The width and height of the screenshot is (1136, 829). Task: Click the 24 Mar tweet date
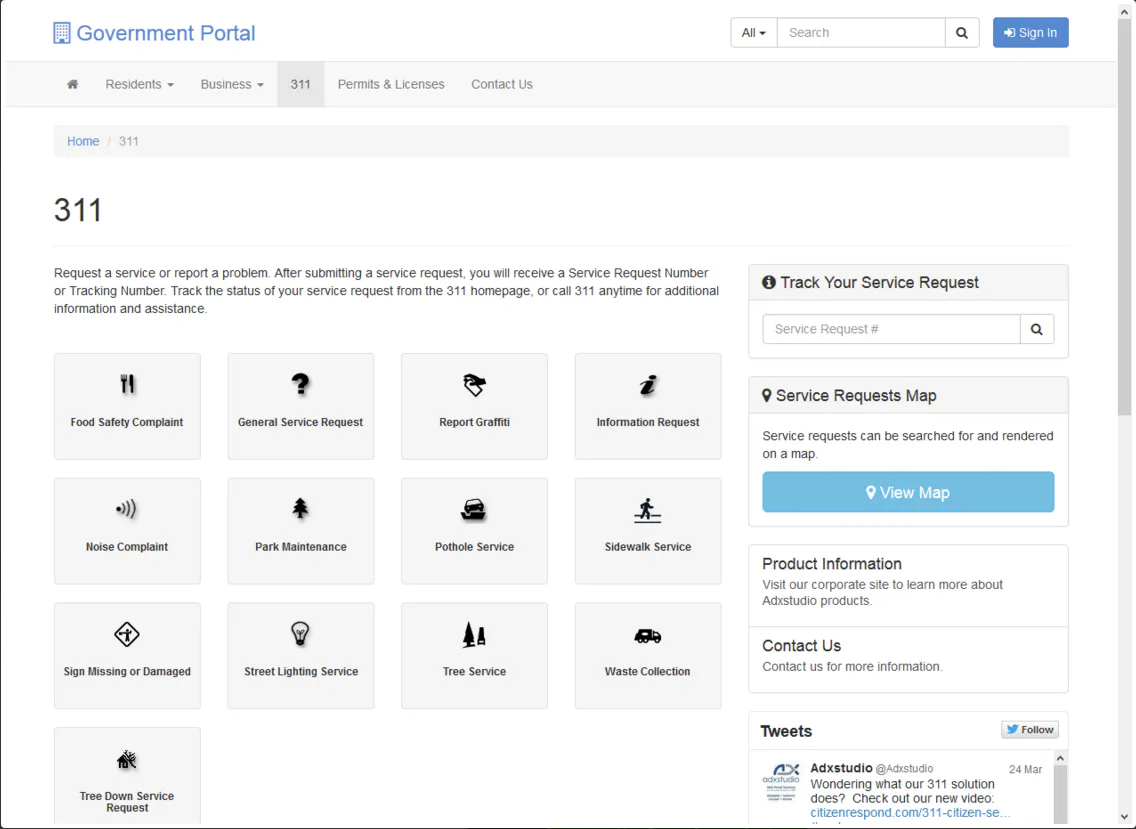click(x=1025, y=770)
